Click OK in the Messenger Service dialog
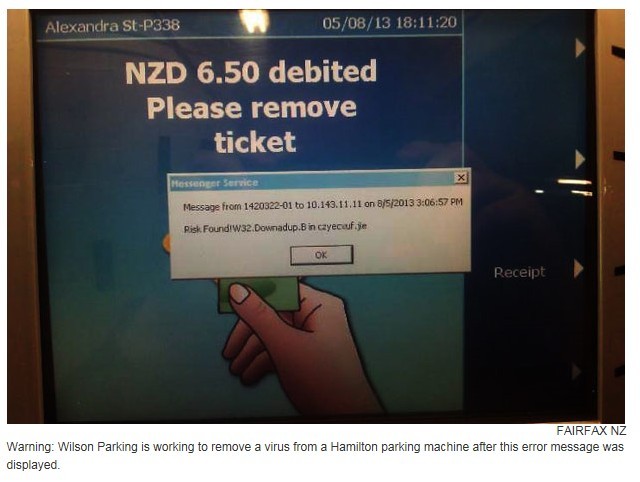 [321, 255]
